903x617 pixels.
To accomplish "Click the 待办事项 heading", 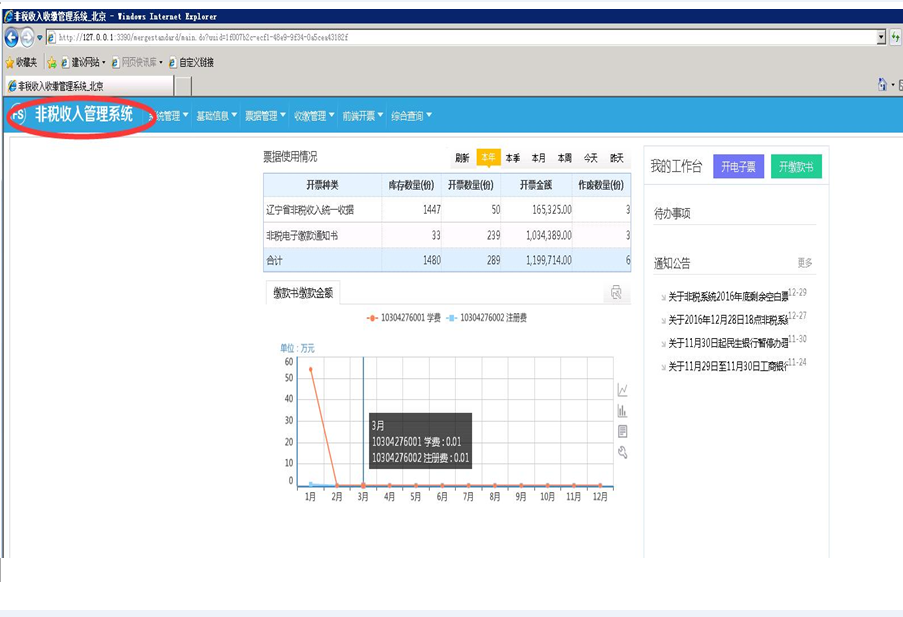I will pyautogui.click(x=672, y=214).
